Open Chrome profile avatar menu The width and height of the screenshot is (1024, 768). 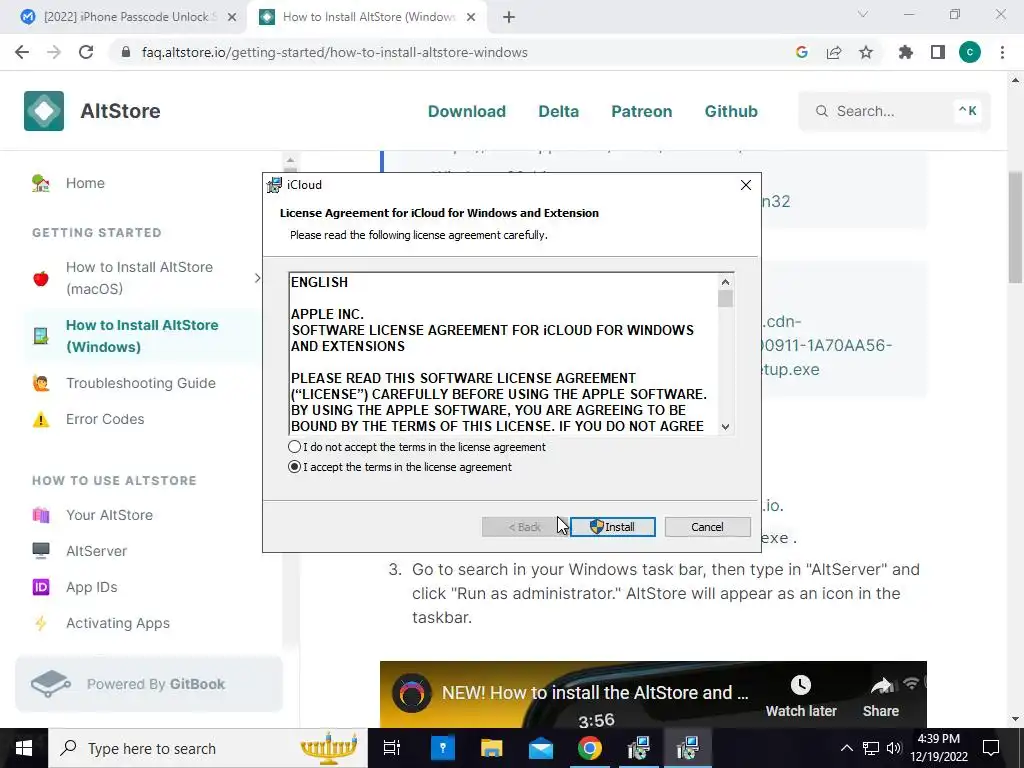coord(970,52)
